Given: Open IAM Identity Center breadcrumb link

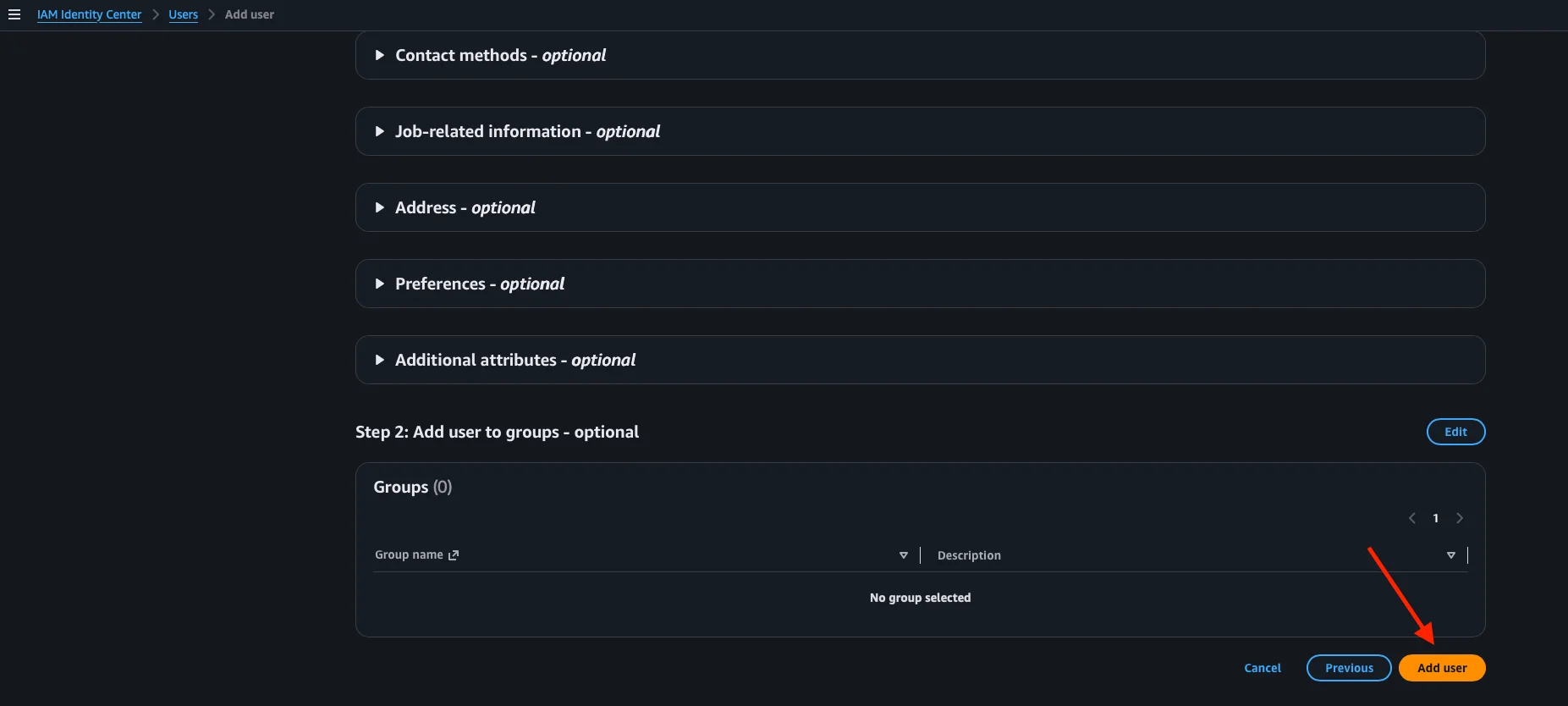Looking at the screenshot, I should point(89,14).
